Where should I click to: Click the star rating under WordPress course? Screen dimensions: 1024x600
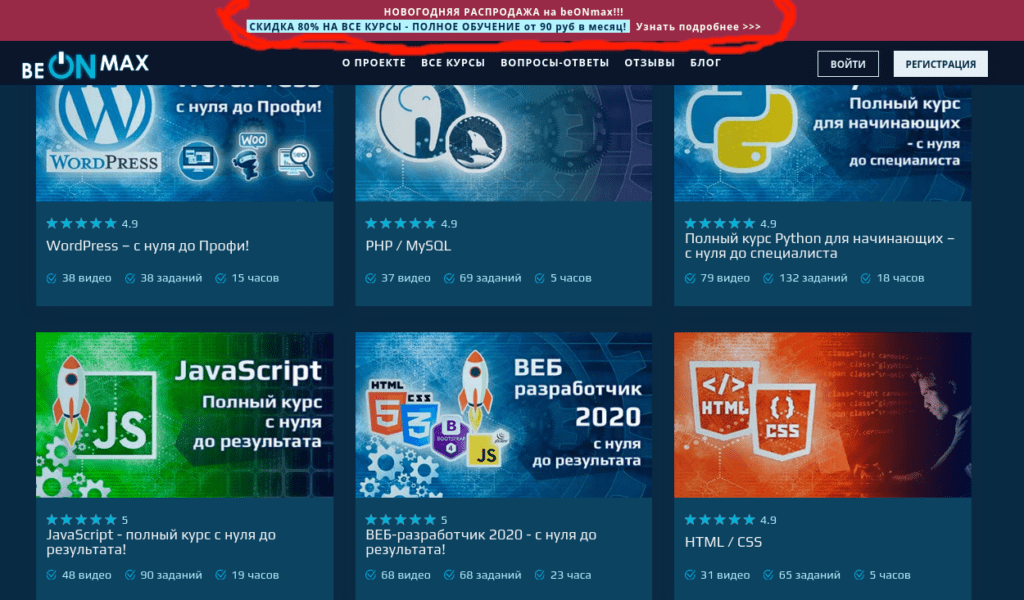coord(81,224)
